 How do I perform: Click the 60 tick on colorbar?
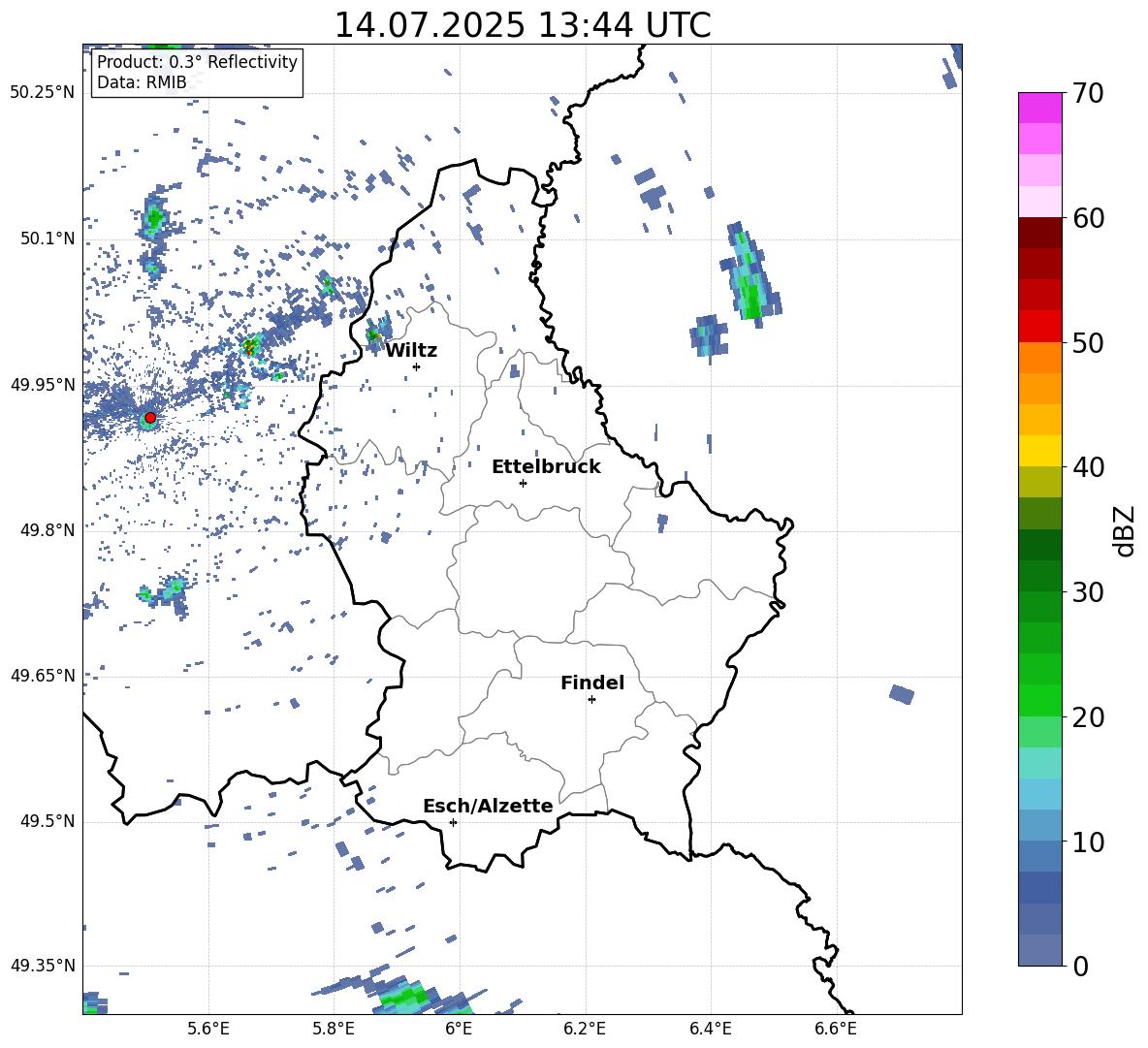(1087, 218)
